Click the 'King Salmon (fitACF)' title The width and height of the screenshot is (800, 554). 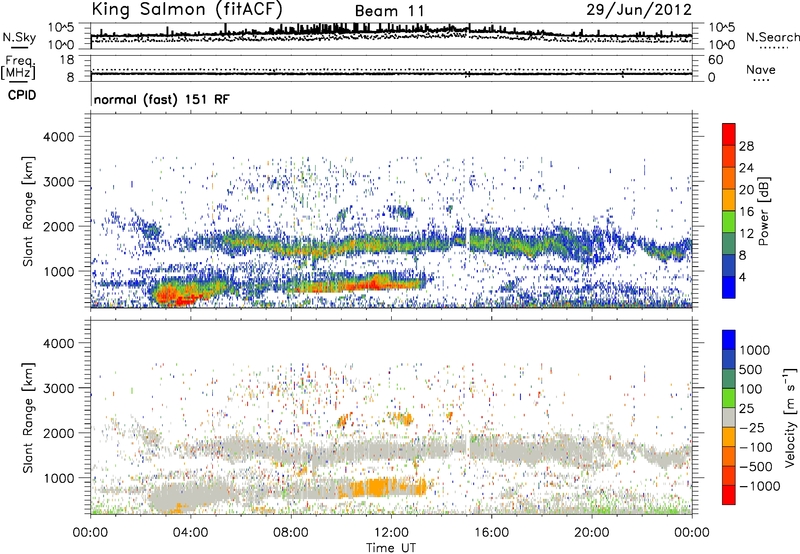point(186,9)
